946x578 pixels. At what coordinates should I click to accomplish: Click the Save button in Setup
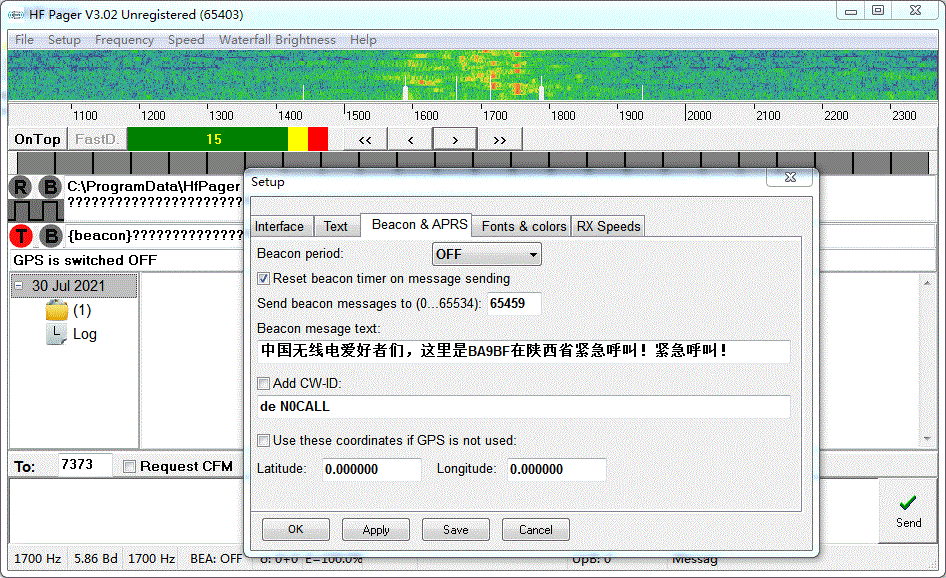point(456,530)
